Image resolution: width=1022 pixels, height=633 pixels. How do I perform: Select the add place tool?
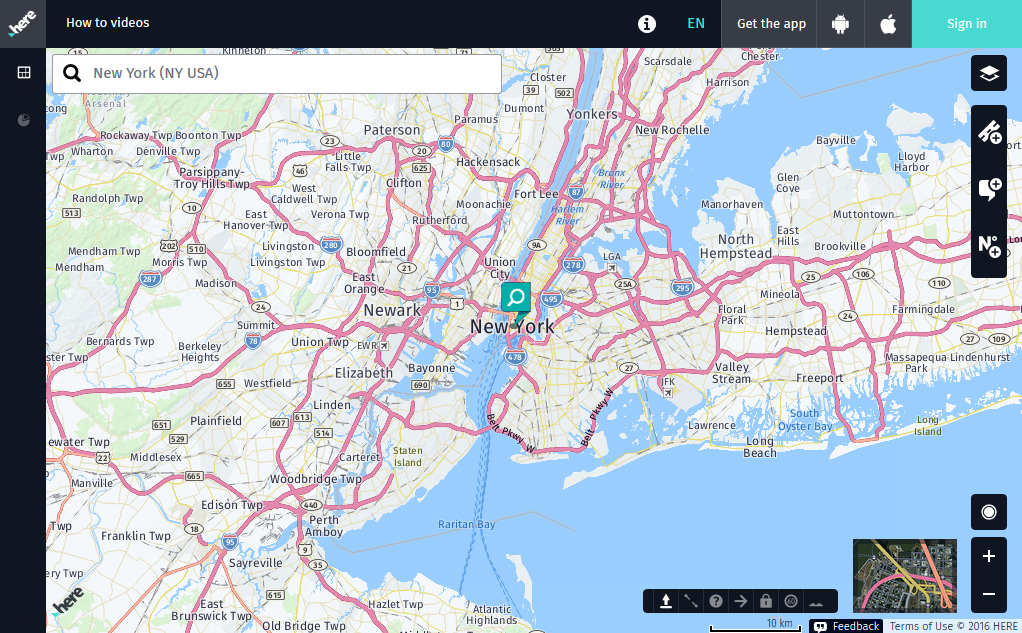989,189
